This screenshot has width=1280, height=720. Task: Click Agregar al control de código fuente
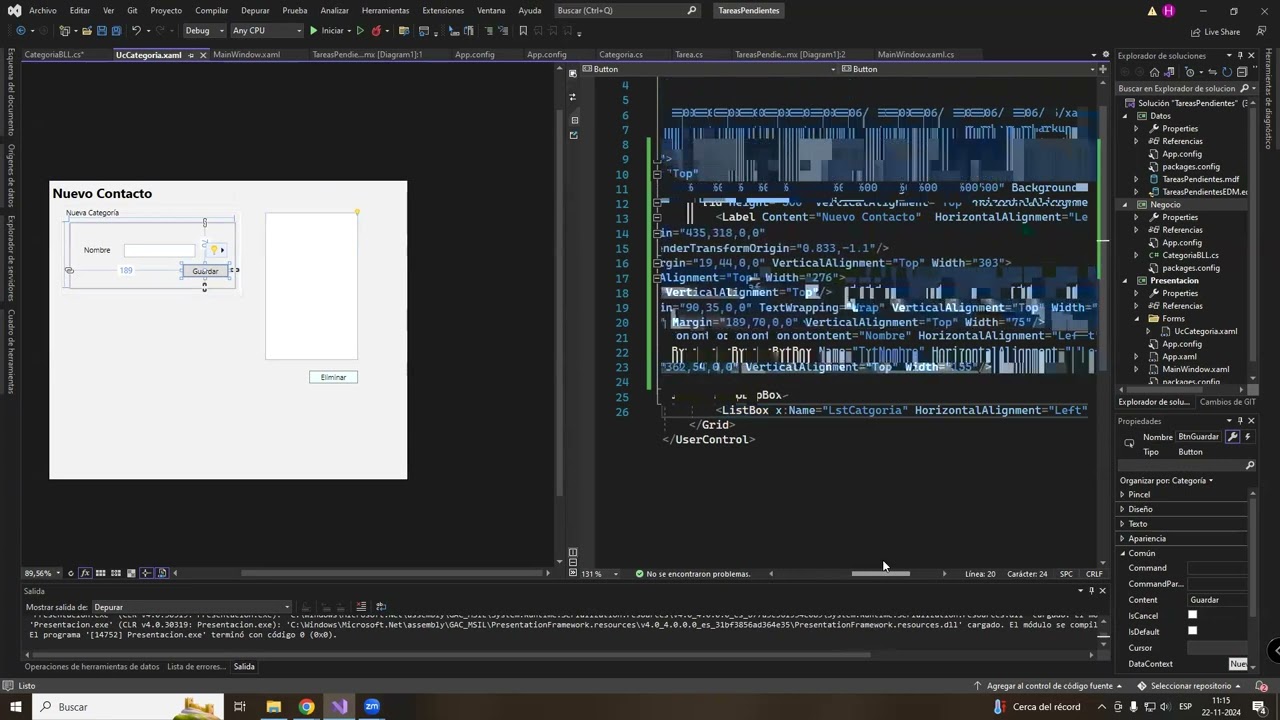click(x=1049, y=686)
